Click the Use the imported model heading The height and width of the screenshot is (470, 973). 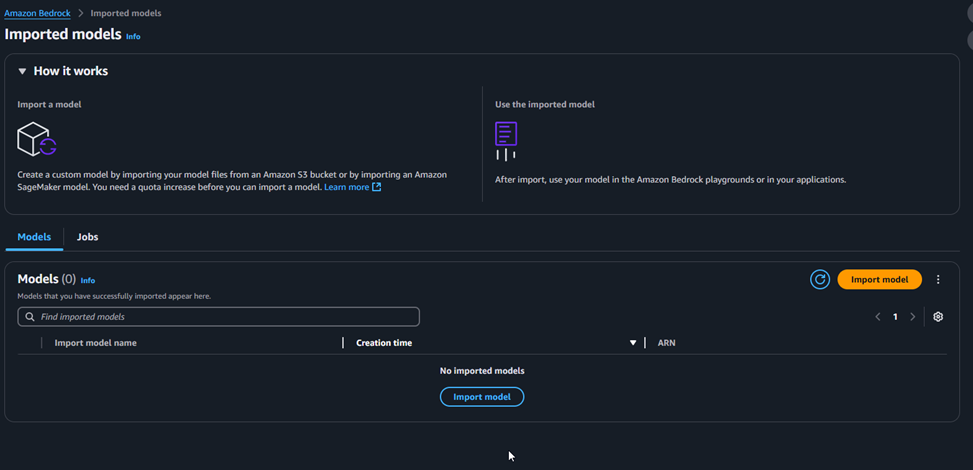click(545, 104)
